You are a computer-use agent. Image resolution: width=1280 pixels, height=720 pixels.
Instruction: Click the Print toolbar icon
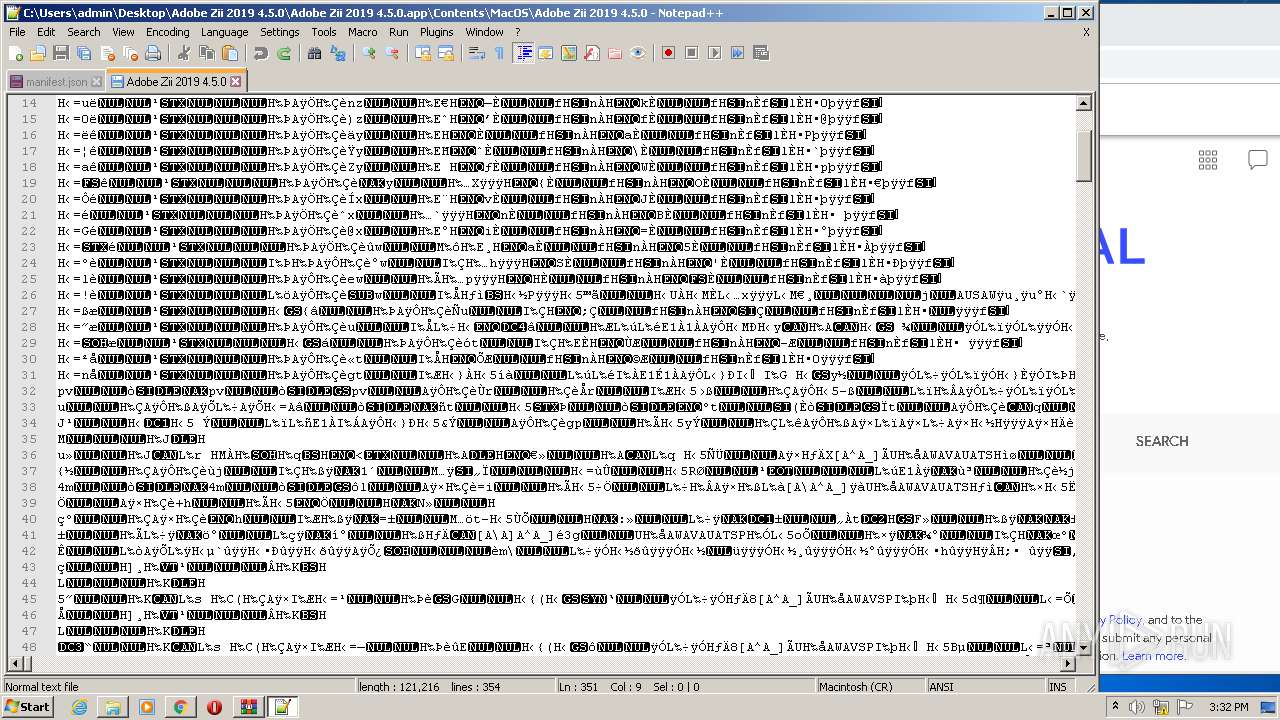(x=154, y=53)
